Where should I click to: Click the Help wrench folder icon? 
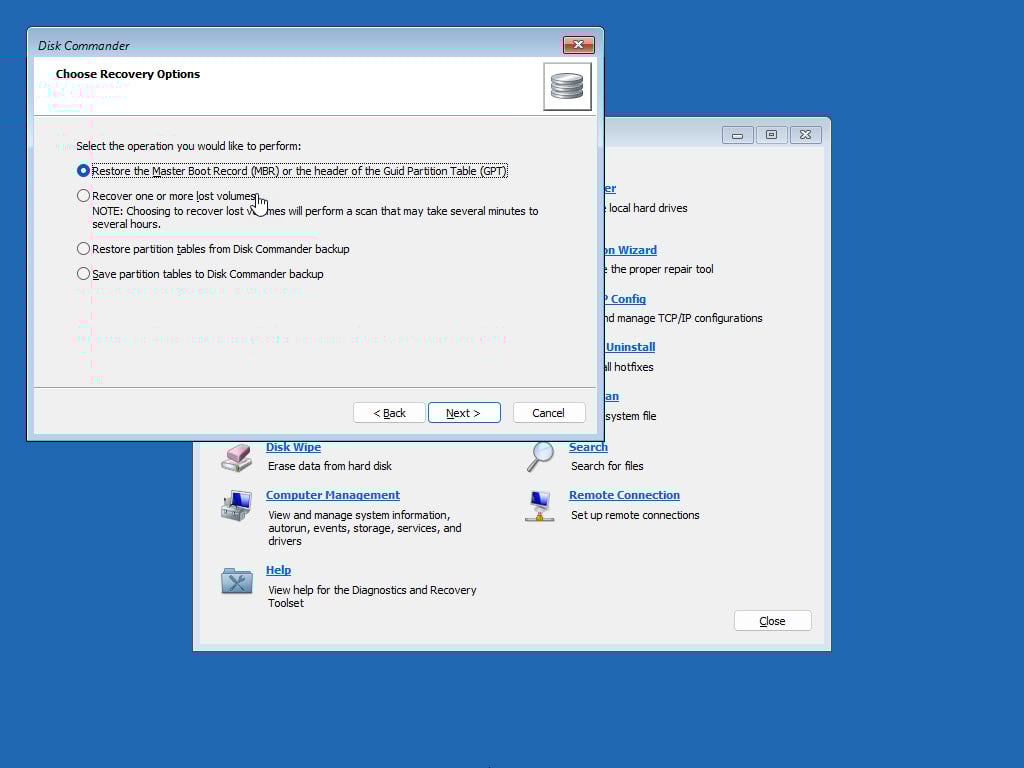[x=237, y=581]
